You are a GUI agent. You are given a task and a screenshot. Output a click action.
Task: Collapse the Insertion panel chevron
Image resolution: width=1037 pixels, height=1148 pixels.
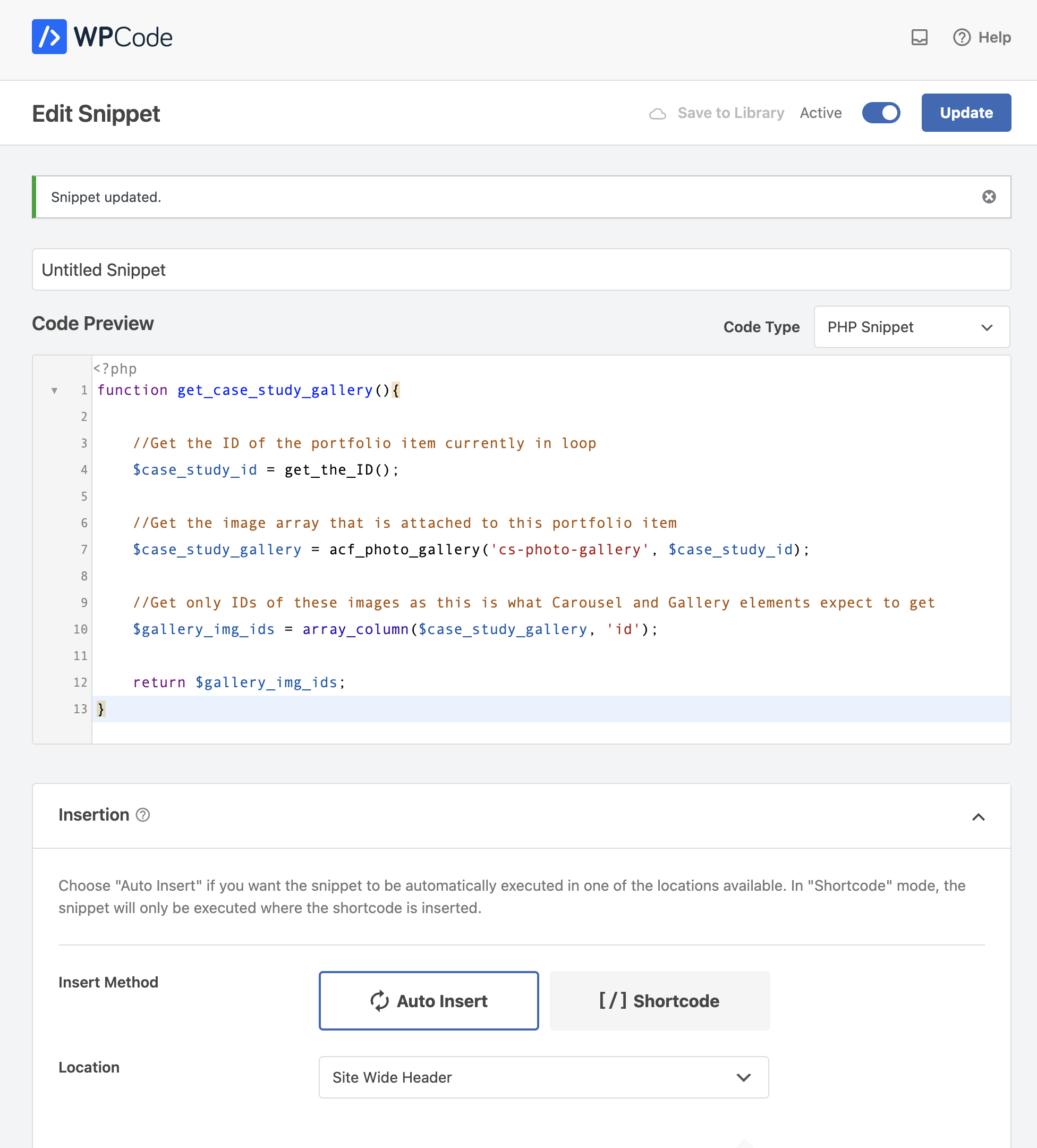coord(978,816)
